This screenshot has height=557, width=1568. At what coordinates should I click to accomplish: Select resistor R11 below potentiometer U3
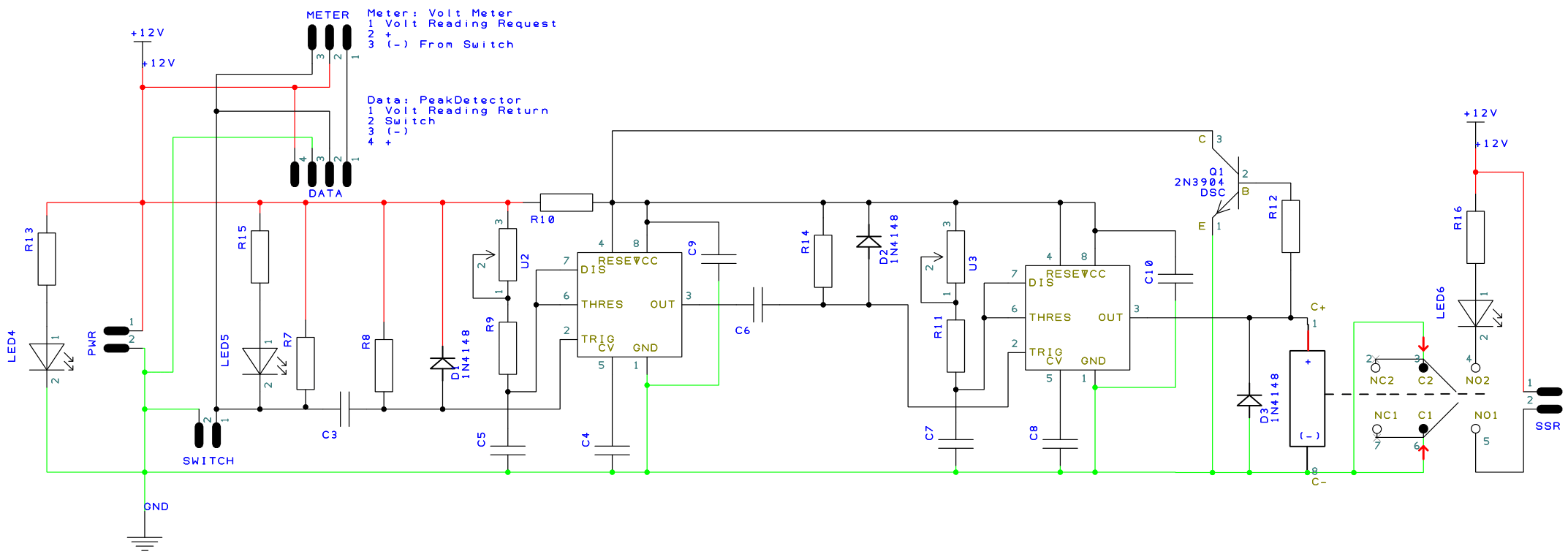click(955, 346)
